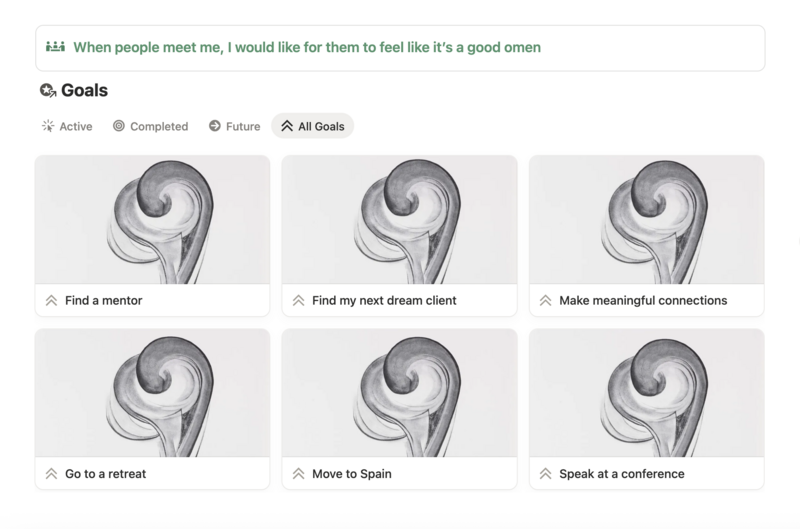
Task: Switch to the Completed goals tab
Action: [x=150, y=127]
